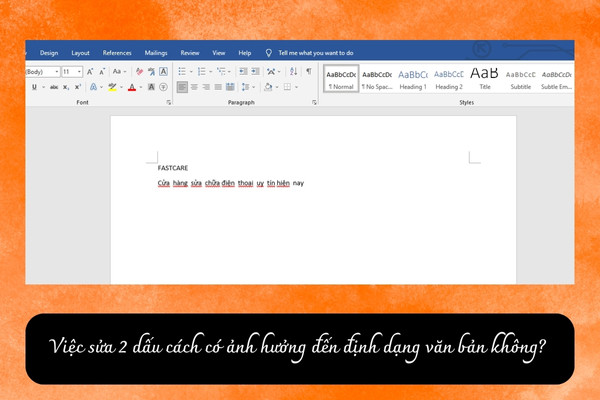Click the Shrink Font icon
Viewport: 600px width, 400px height.
click(102, 72)
